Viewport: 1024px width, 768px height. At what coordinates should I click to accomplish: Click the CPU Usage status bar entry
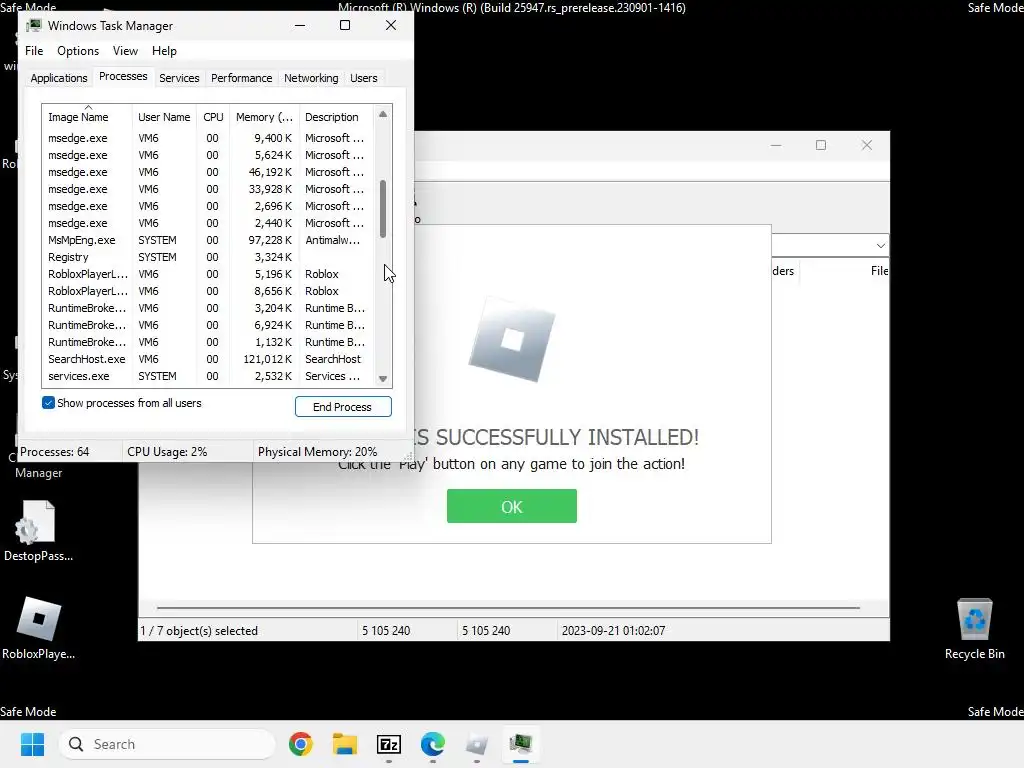point(167,452)
